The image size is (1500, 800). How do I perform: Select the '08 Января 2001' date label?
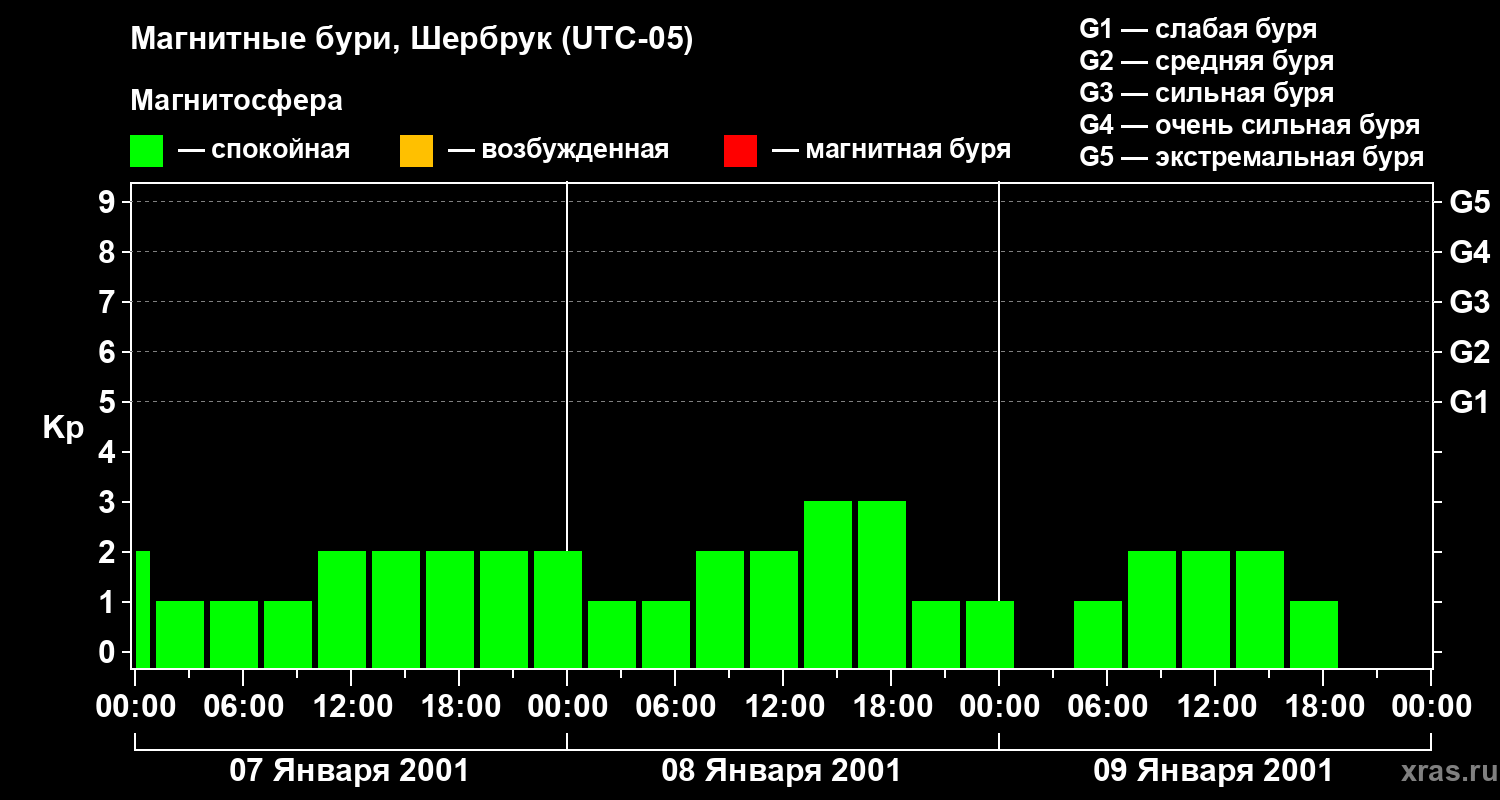click(781, 771)
